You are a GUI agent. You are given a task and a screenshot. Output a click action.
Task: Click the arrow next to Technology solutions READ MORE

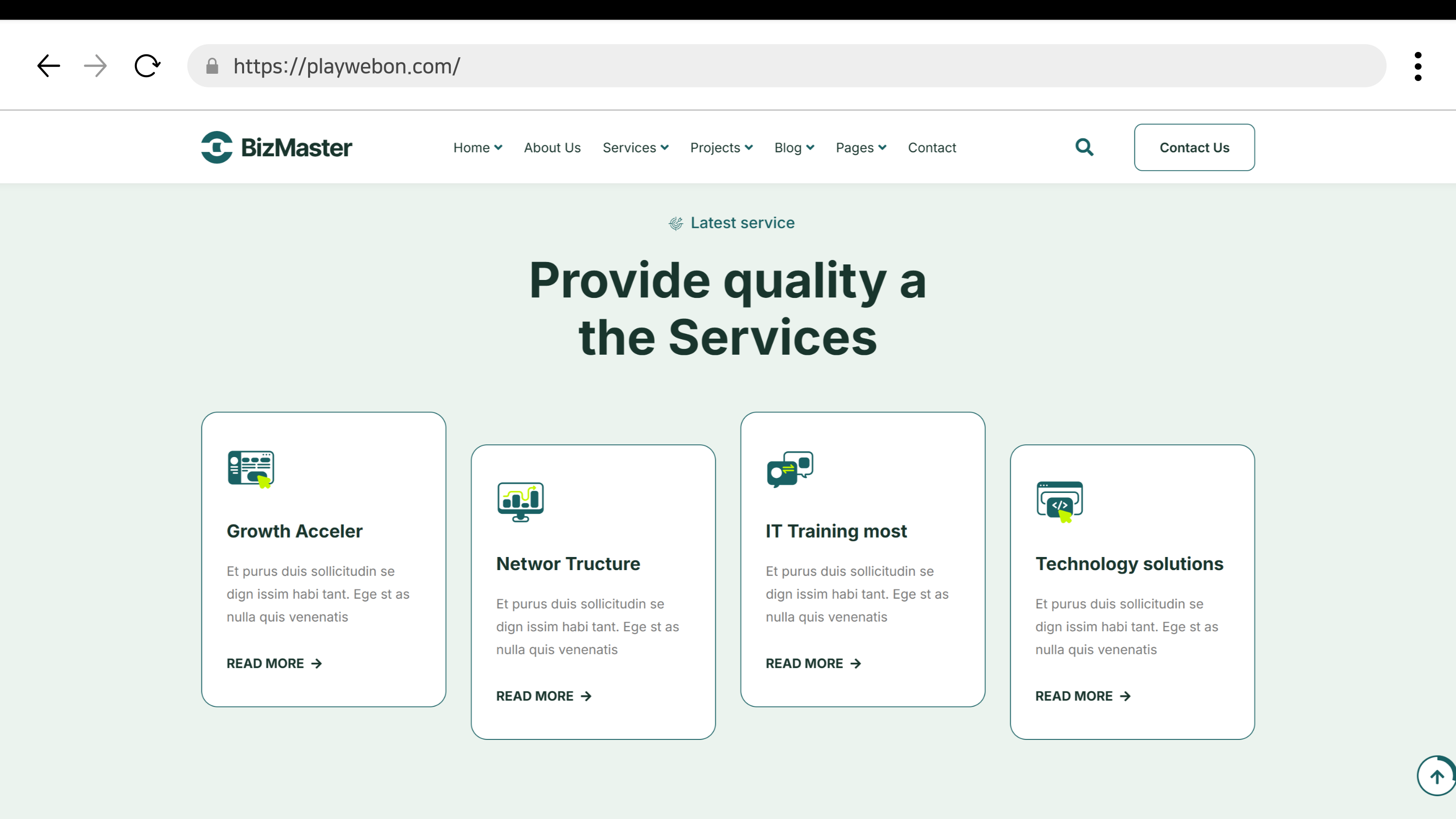[1125, 696]
